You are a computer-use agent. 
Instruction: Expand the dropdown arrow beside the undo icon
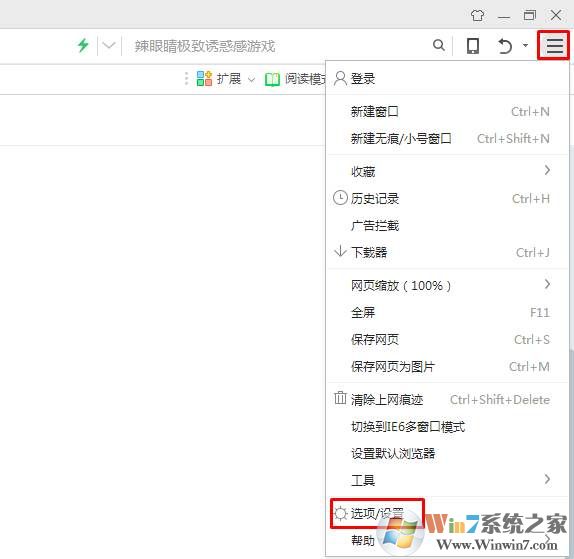[525, 45]
